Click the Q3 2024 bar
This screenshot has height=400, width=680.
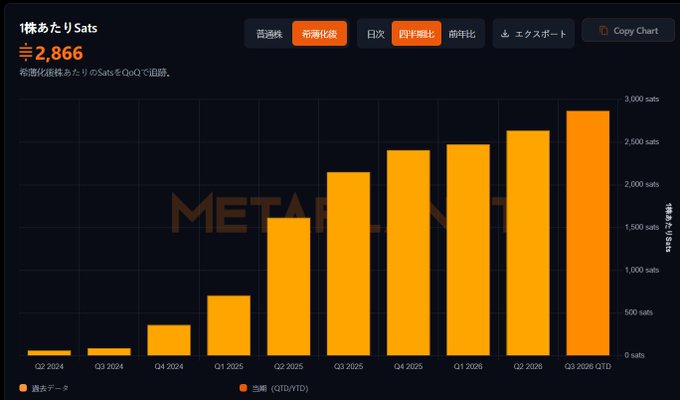(x=109, y=352)
